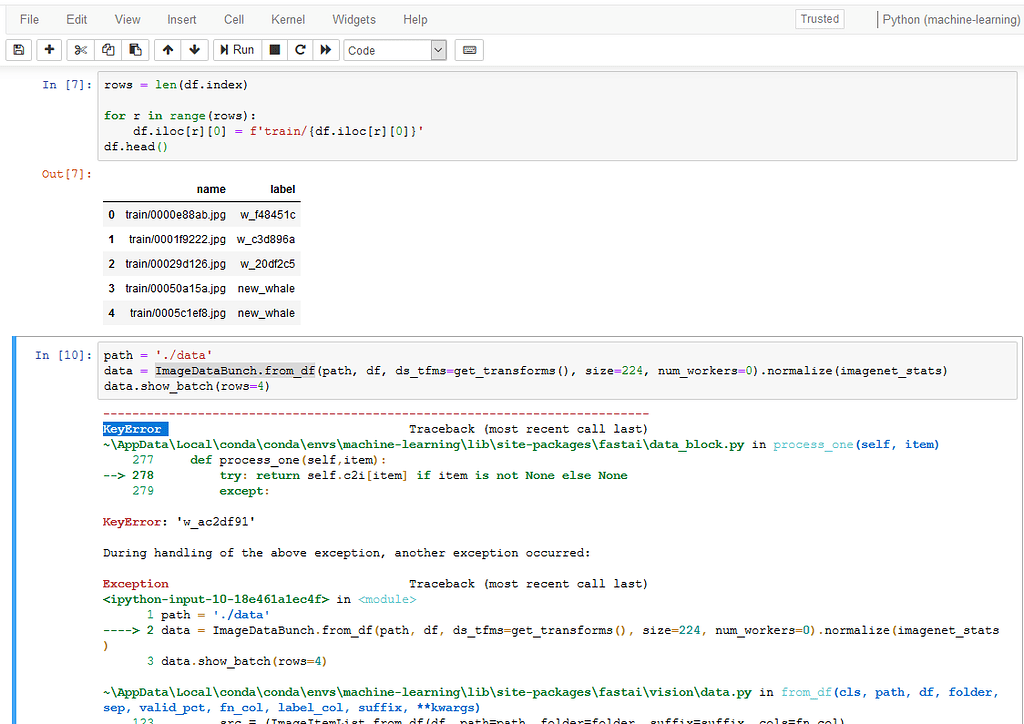Check kernel status via Python (machine-learning) indicator
The height and width of the screenshot is (724, 1024).
949,19
